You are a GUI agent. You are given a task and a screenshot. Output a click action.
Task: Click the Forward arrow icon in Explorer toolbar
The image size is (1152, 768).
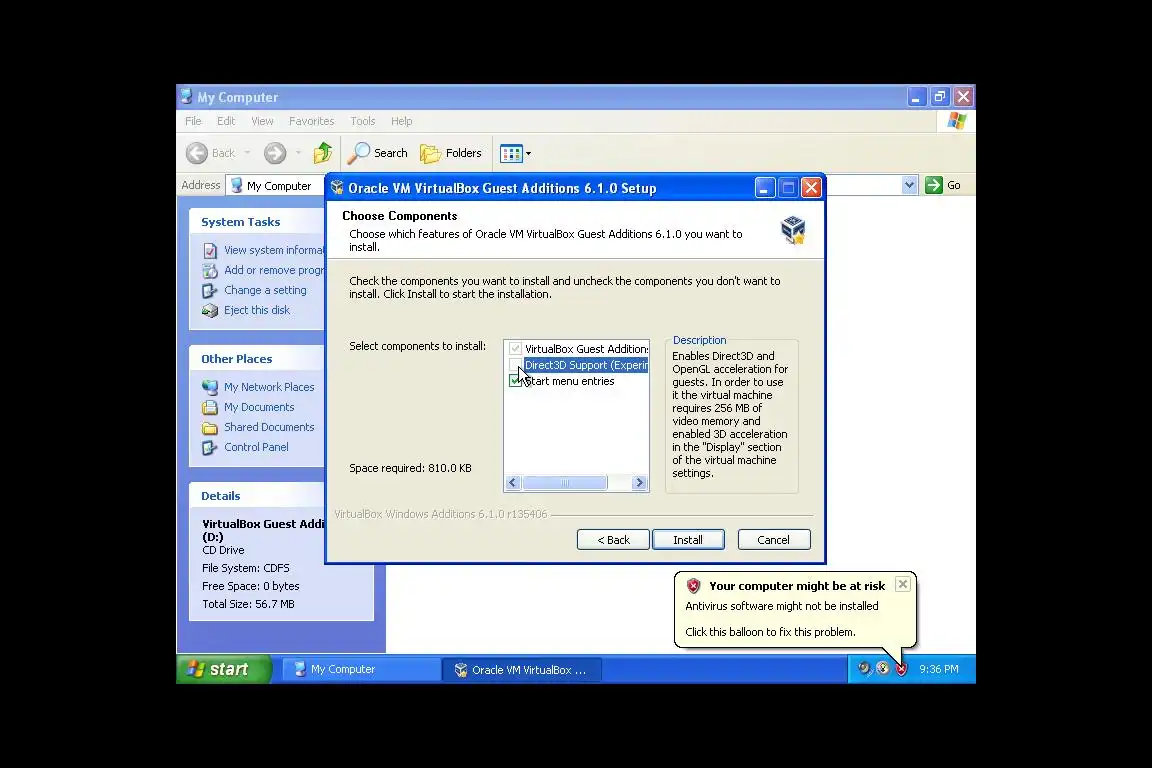pos(275,153)
